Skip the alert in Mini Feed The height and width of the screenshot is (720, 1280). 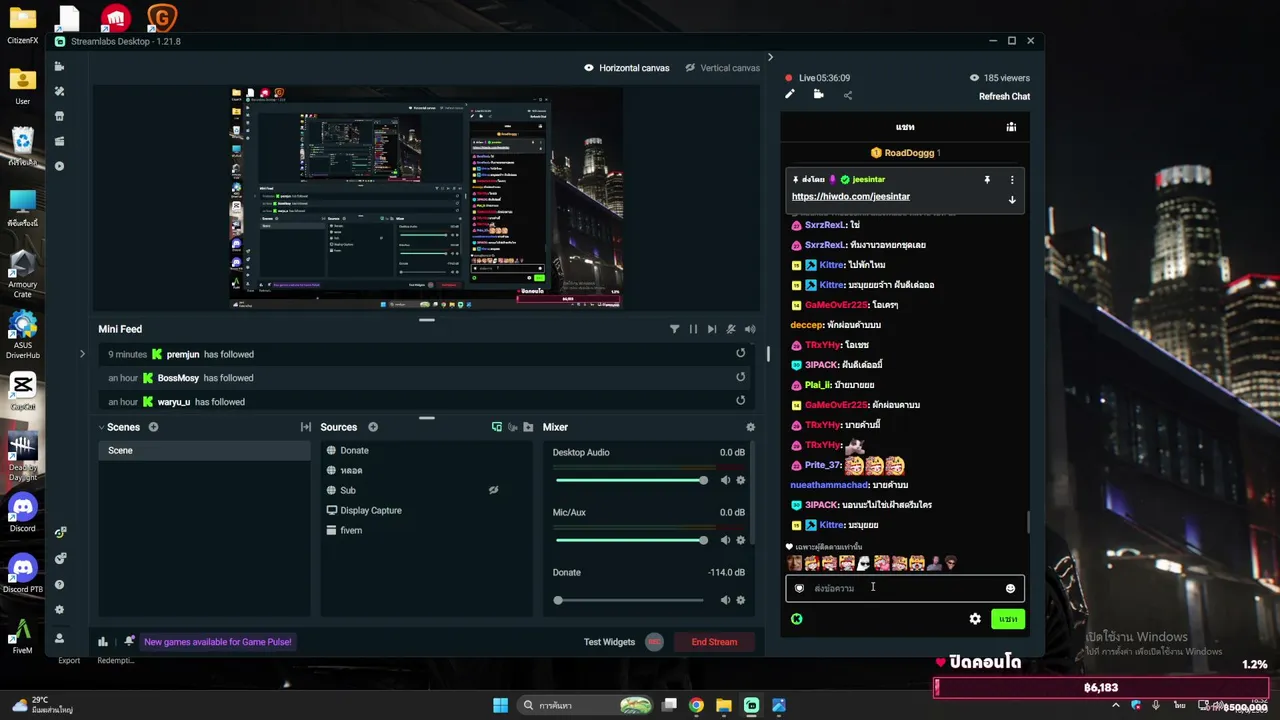pos(712,329)
